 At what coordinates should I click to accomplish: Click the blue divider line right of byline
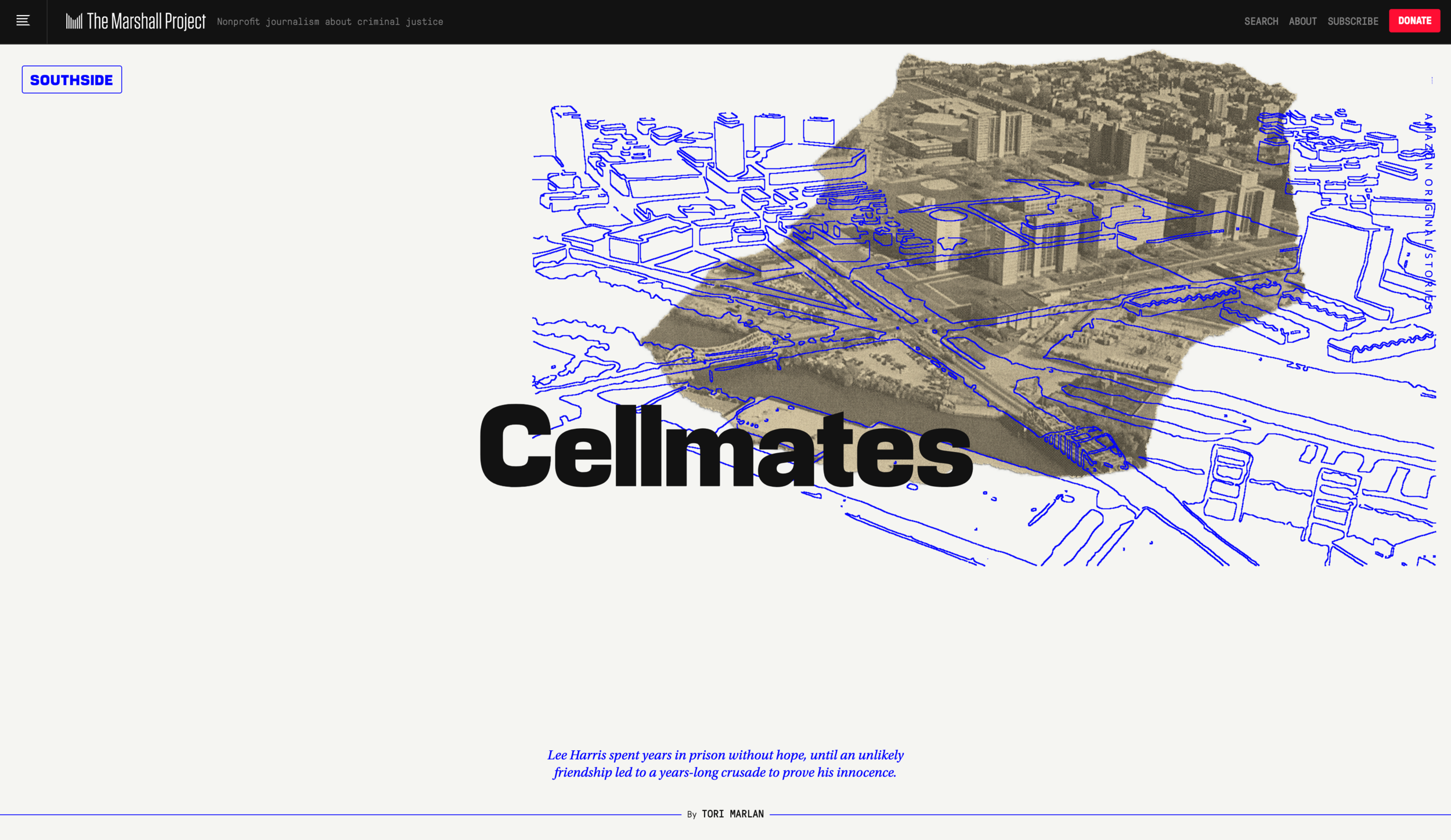click(x=1103, y=814)
